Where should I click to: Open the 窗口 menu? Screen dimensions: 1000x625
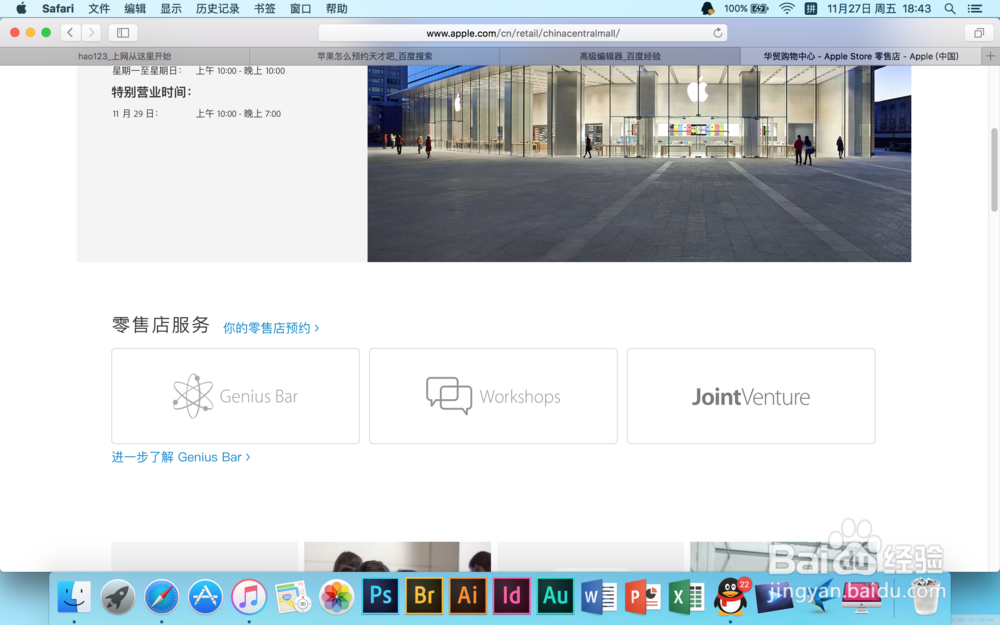pos(300,8)
